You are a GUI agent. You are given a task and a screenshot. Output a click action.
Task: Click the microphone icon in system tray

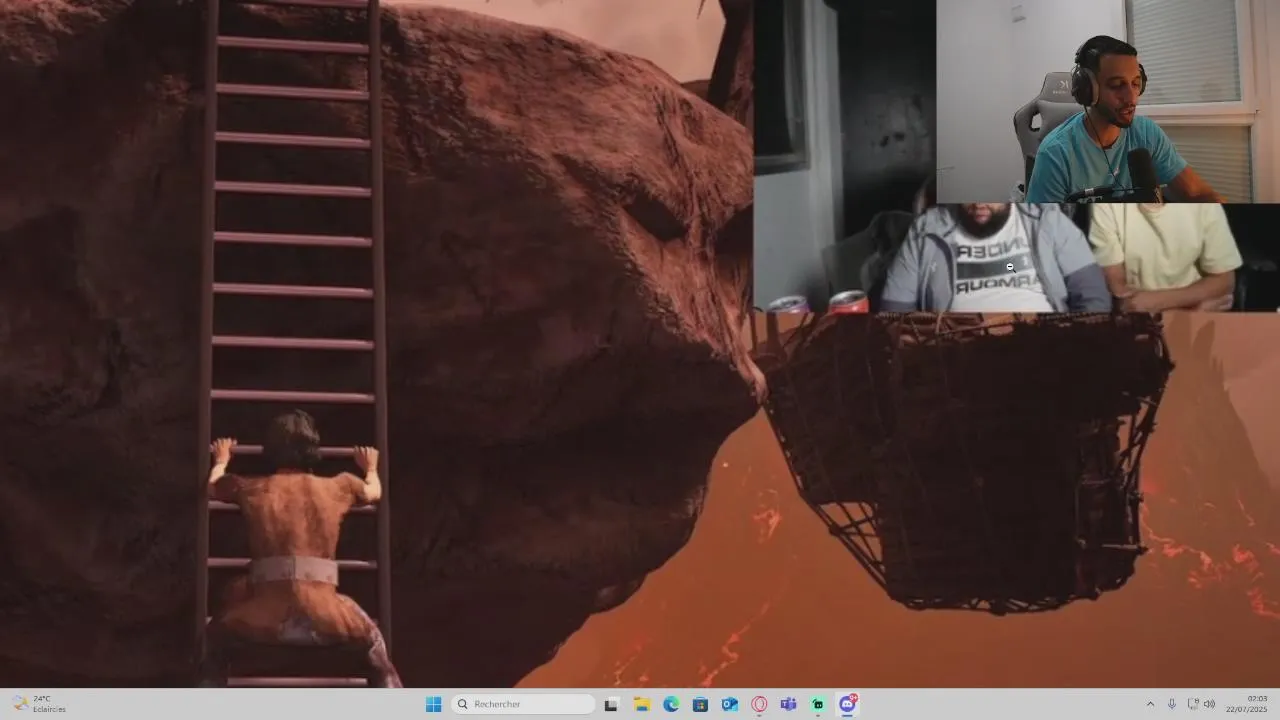click(1172, 704)
